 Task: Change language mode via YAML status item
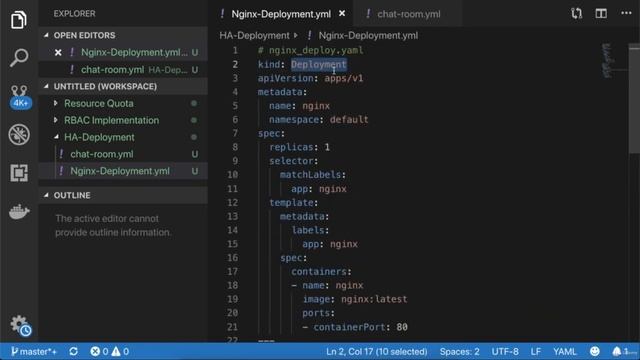pyautogui.click(x=564, y=351)
